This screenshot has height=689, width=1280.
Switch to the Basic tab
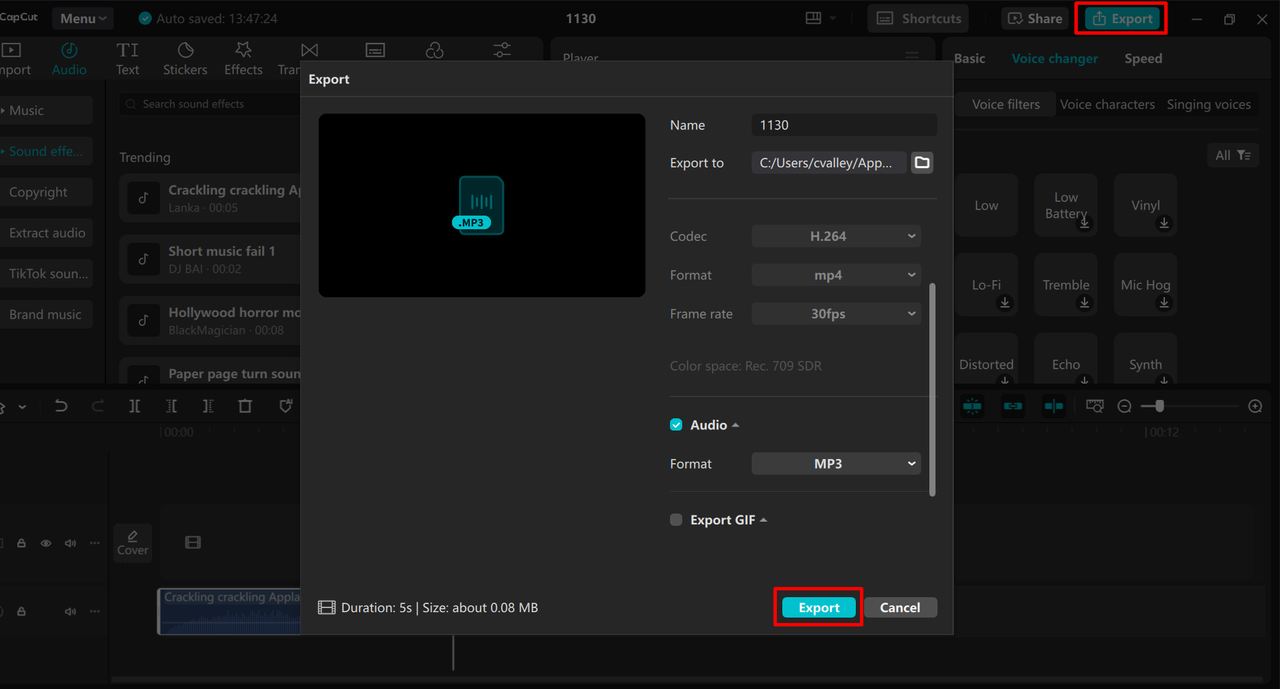(969, 58)
